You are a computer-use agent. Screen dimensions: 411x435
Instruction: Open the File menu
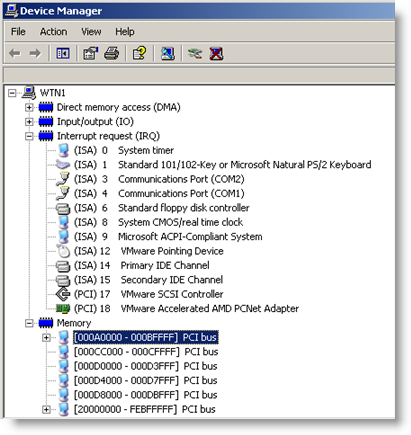pyautogui.click(x=18, y=32)
